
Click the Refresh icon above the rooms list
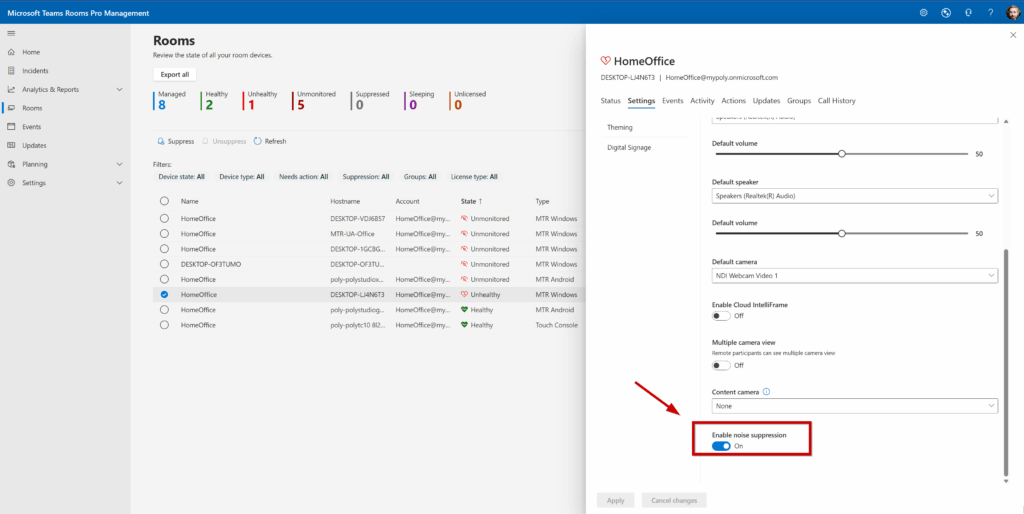pyautogui.click(x=258, y=141)
